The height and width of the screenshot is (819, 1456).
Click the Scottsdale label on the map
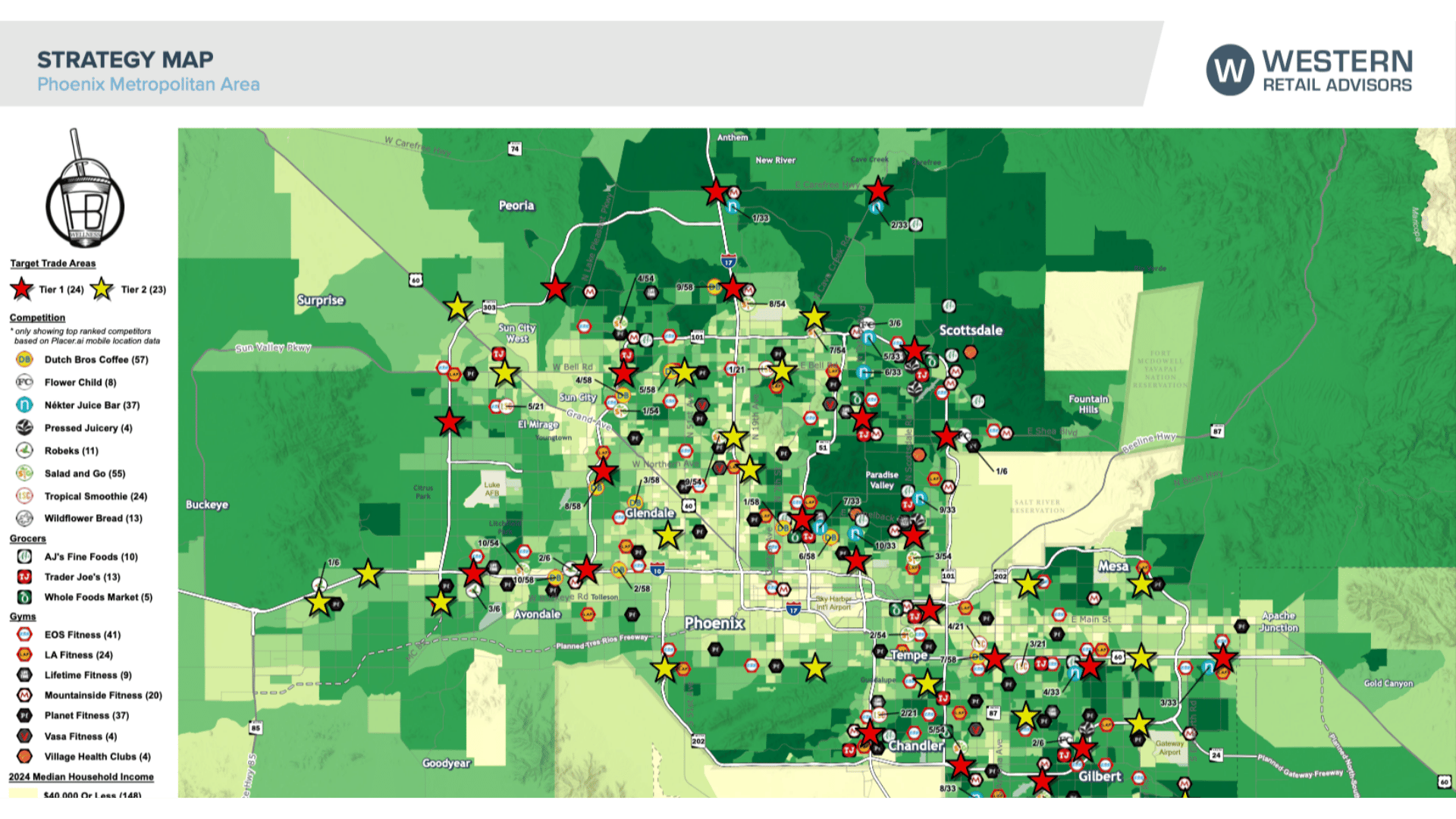point(971,331)
